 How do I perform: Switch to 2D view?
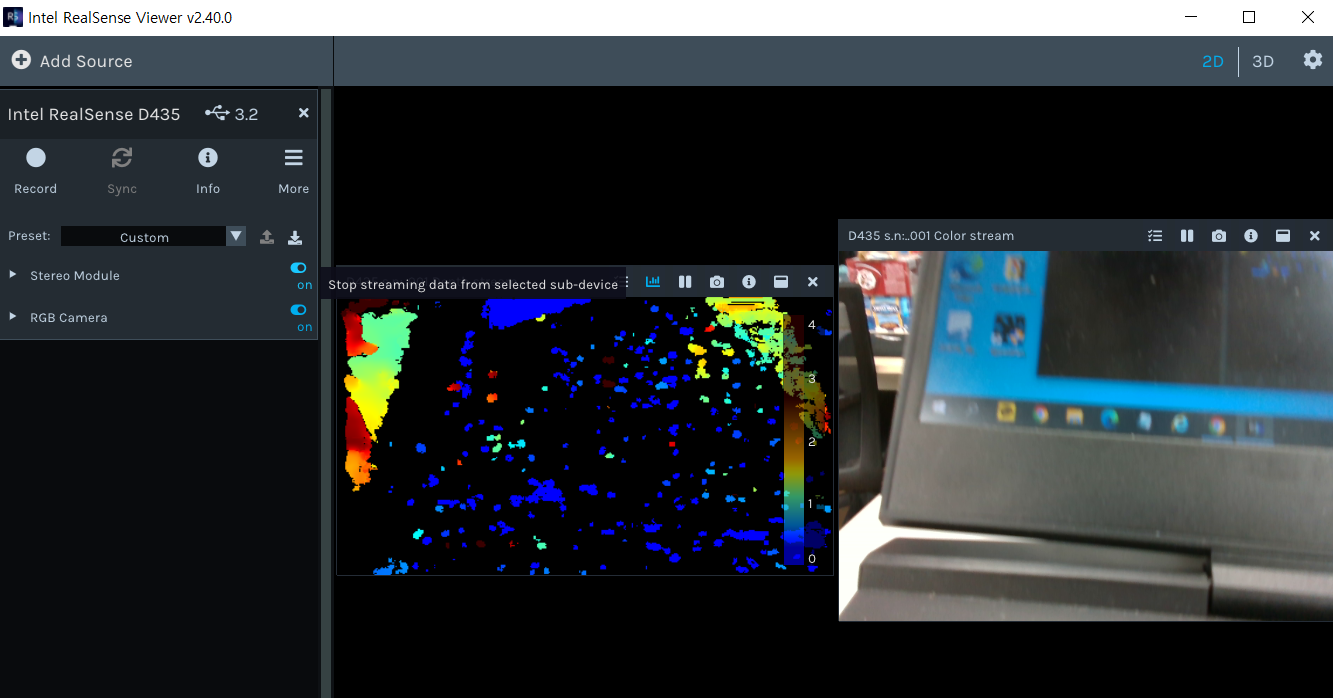coord(1212,61)
